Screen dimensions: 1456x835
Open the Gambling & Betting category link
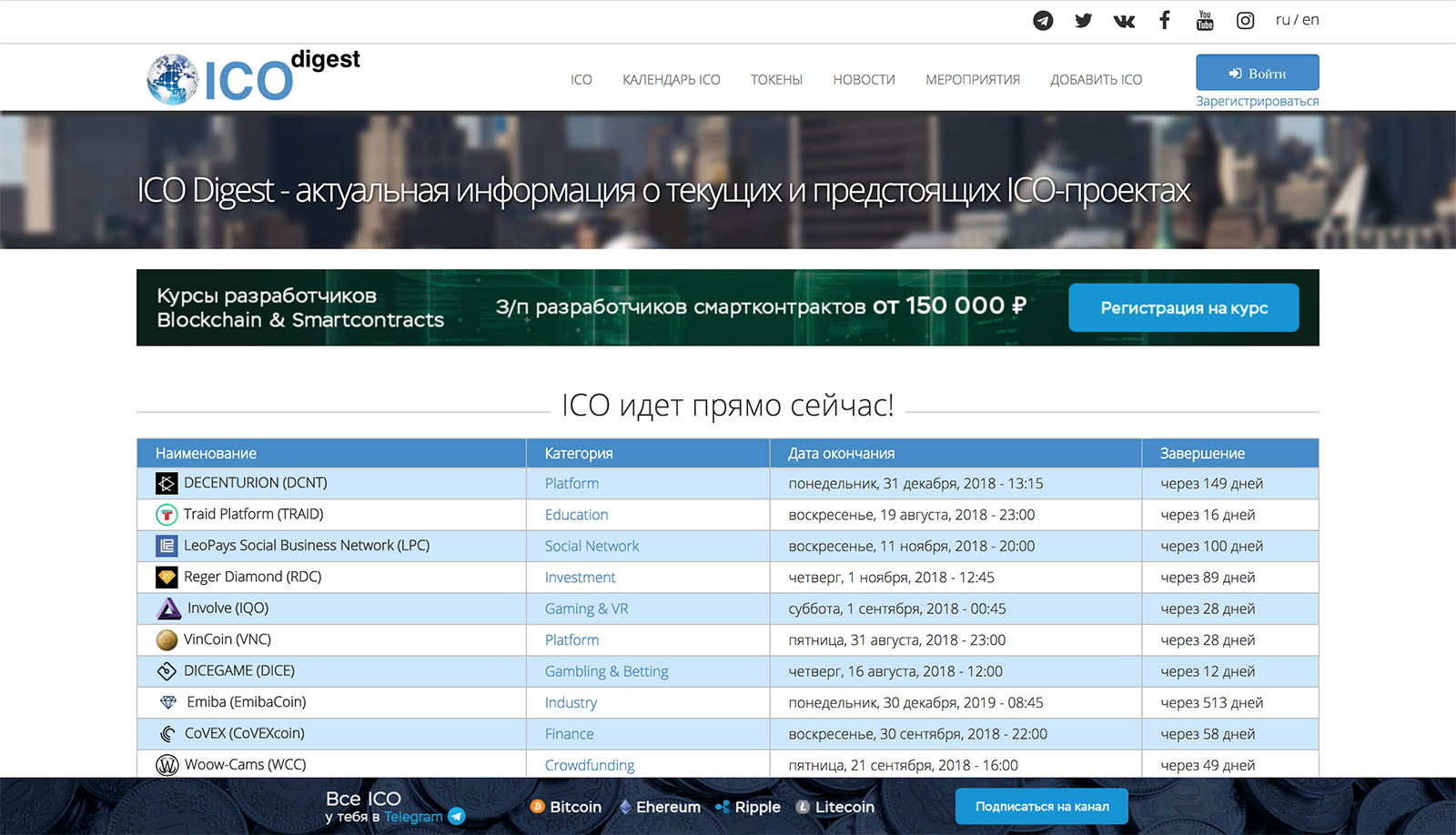[606, 671]
